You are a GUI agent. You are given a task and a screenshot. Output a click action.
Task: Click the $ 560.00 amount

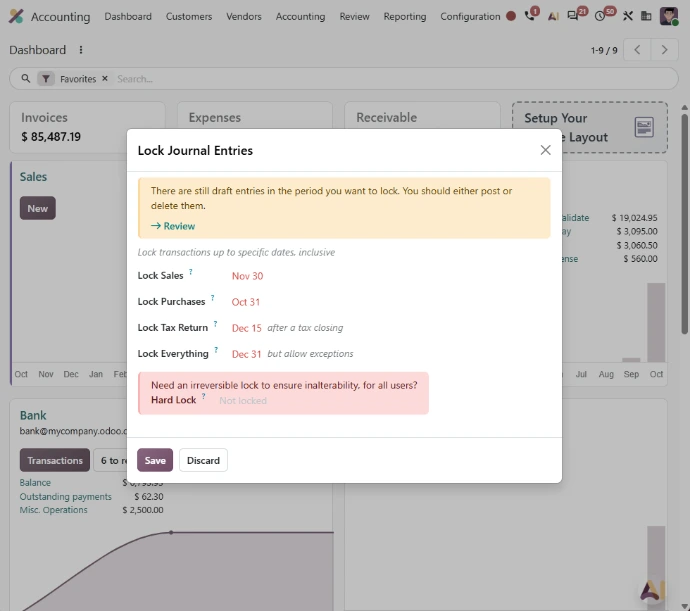(640, 258)
